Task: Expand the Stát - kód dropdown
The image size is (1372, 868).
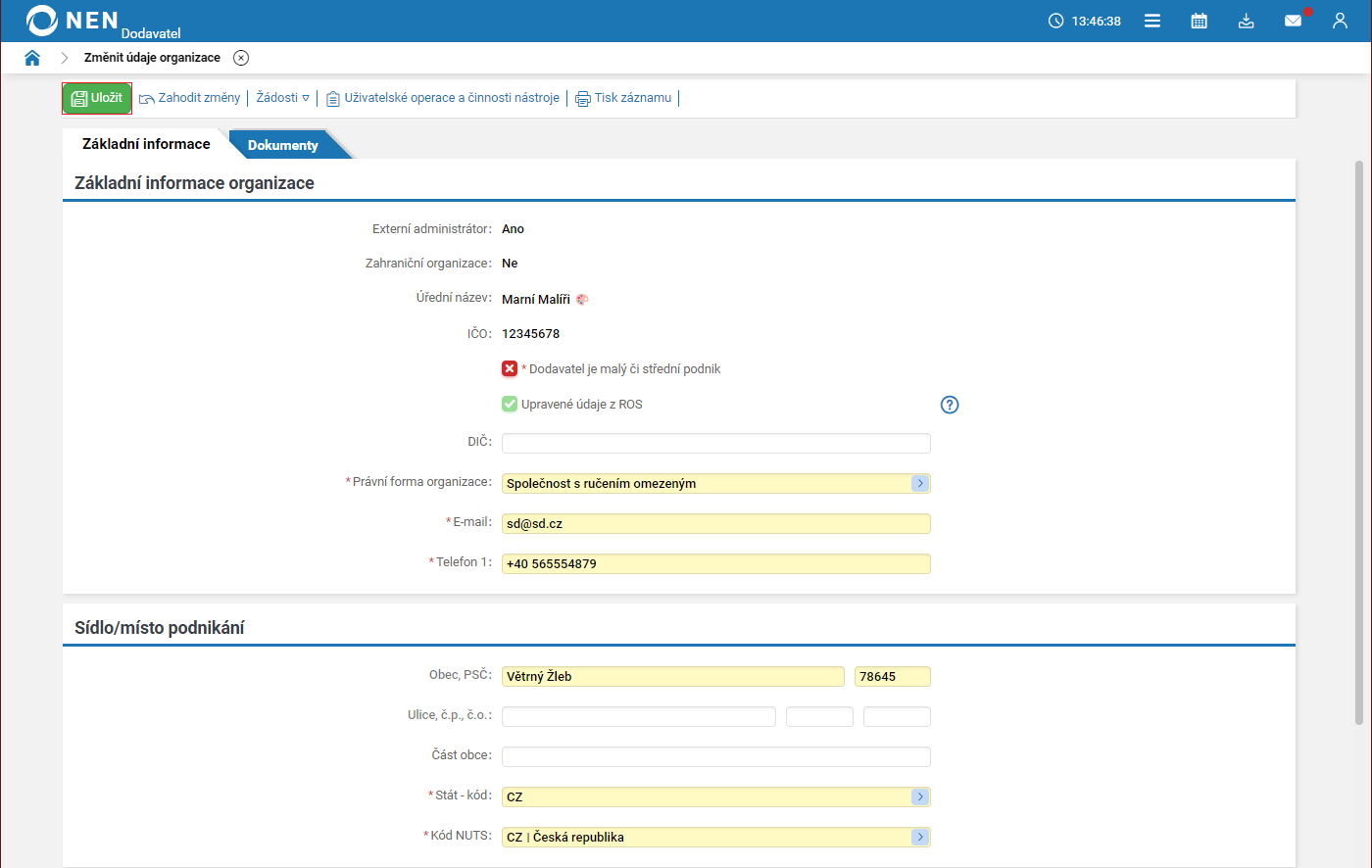Action: point(919,796)
